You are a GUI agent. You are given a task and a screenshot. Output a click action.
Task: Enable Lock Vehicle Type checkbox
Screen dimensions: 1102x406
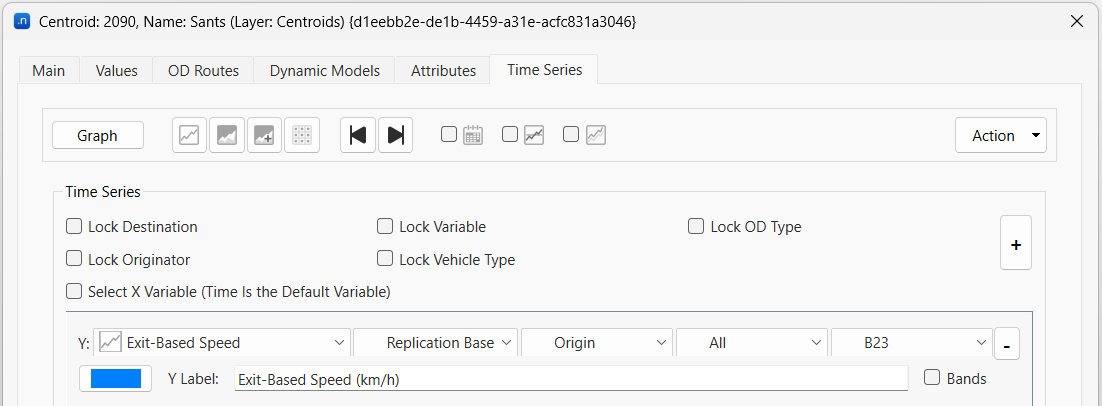385,259
